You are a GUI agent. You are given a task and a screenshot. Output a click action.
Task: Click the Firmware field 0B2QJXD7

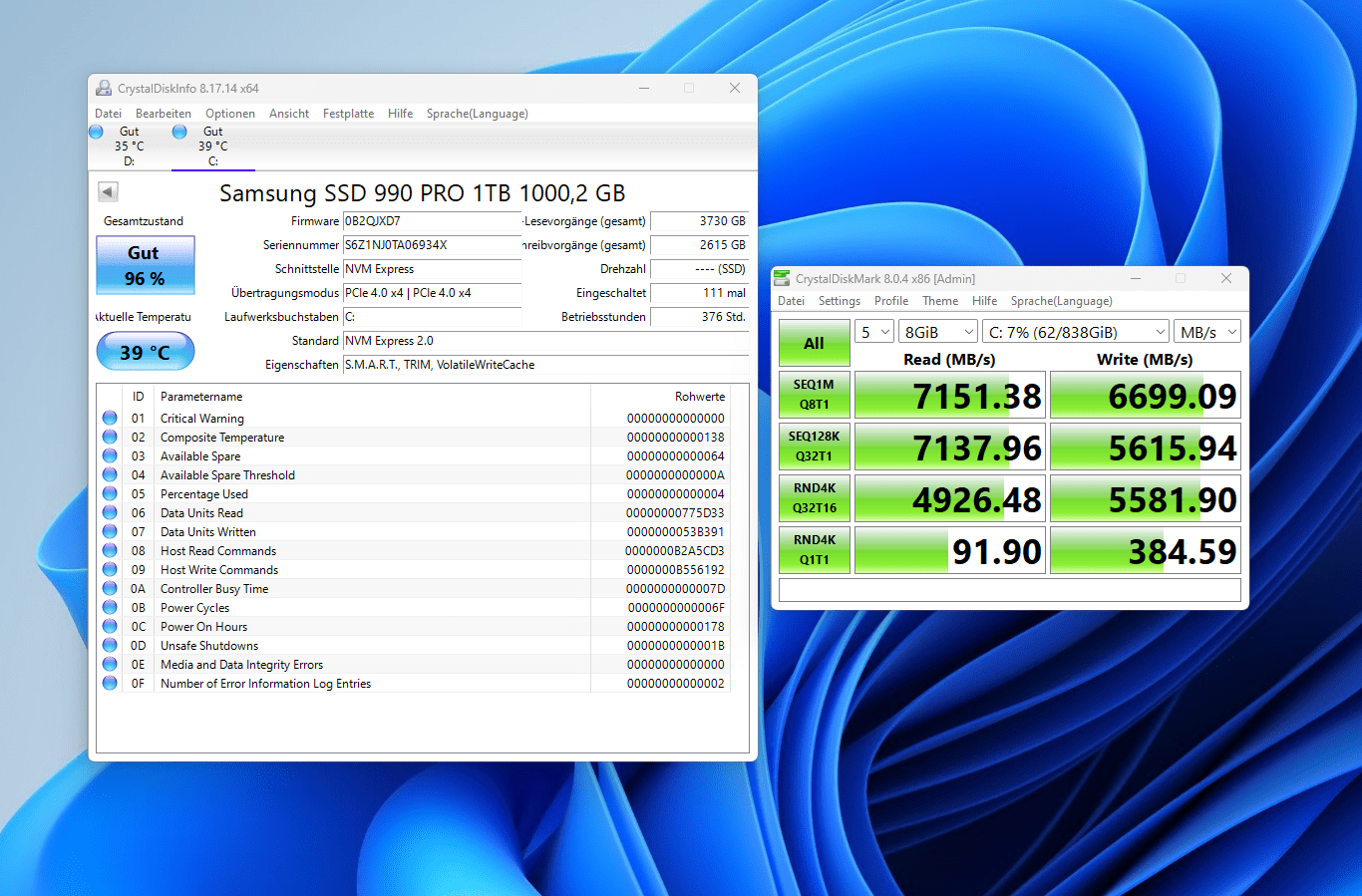pos(432,221)
